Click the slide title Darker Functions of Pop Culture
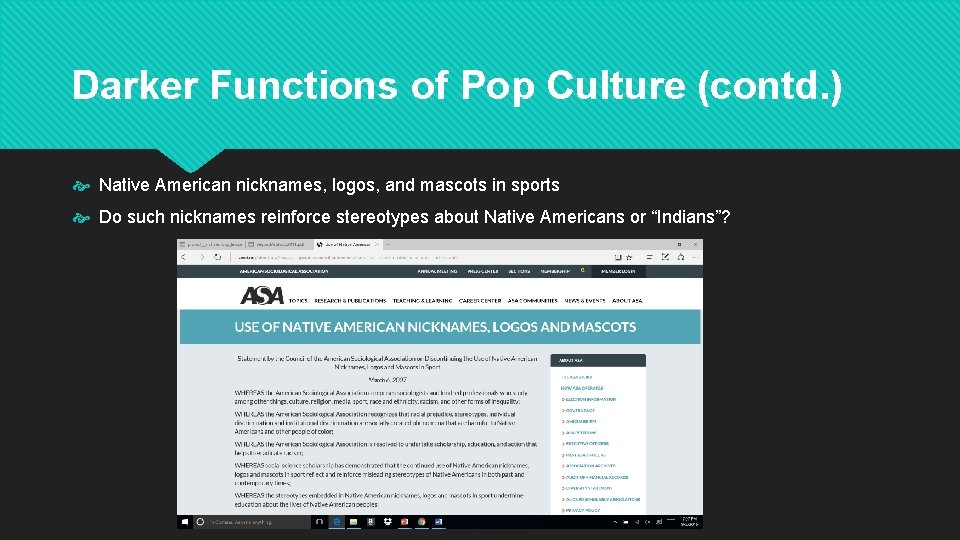The height and width of the screenshot is (540, 960). 457,84
